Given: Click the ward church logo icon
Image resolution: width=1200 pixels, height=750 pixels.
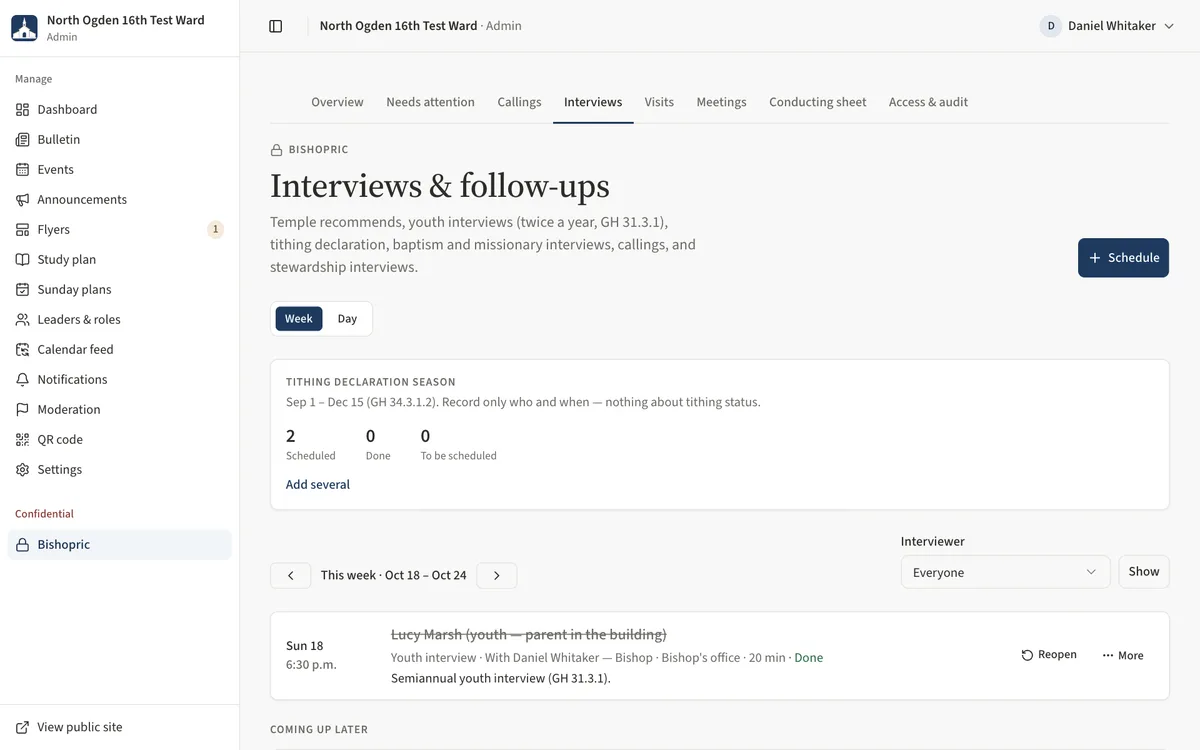Looking at the screenshot, I should pos(24,27).
